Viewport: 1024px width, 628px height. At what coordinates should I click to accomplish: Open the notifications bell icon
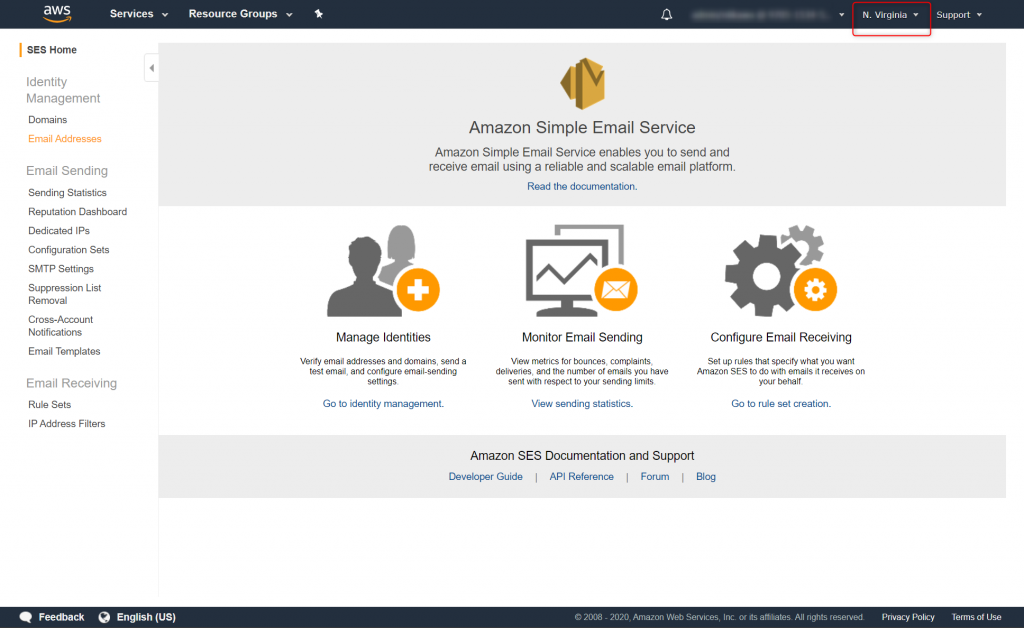point(666,14)
